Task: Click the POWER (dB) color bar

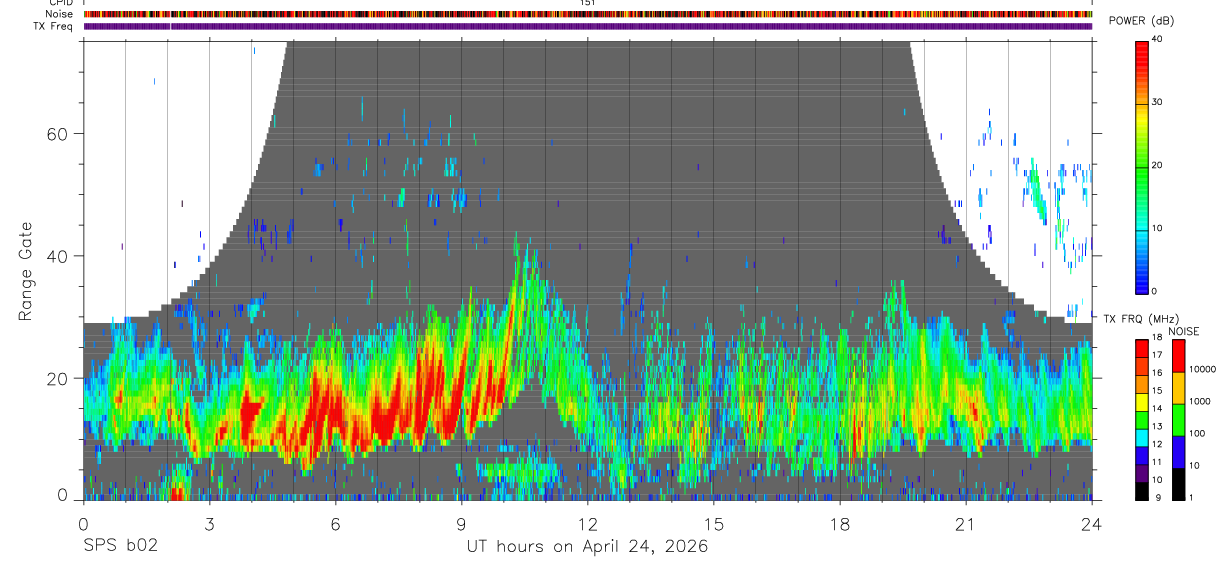Action: click(1141, 166)
